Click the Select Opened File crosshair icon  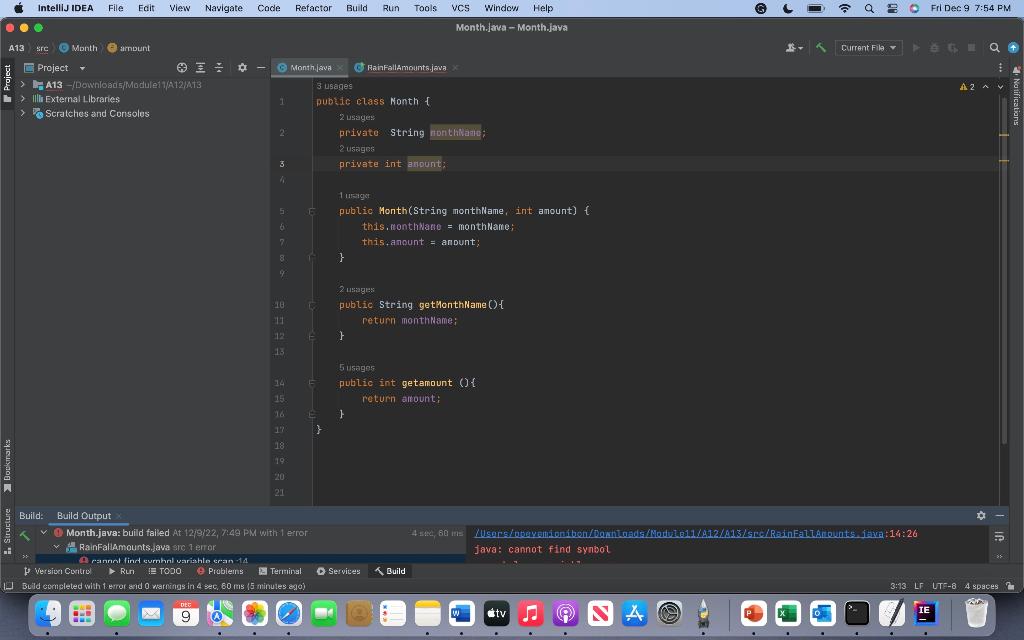coord(181,68)
